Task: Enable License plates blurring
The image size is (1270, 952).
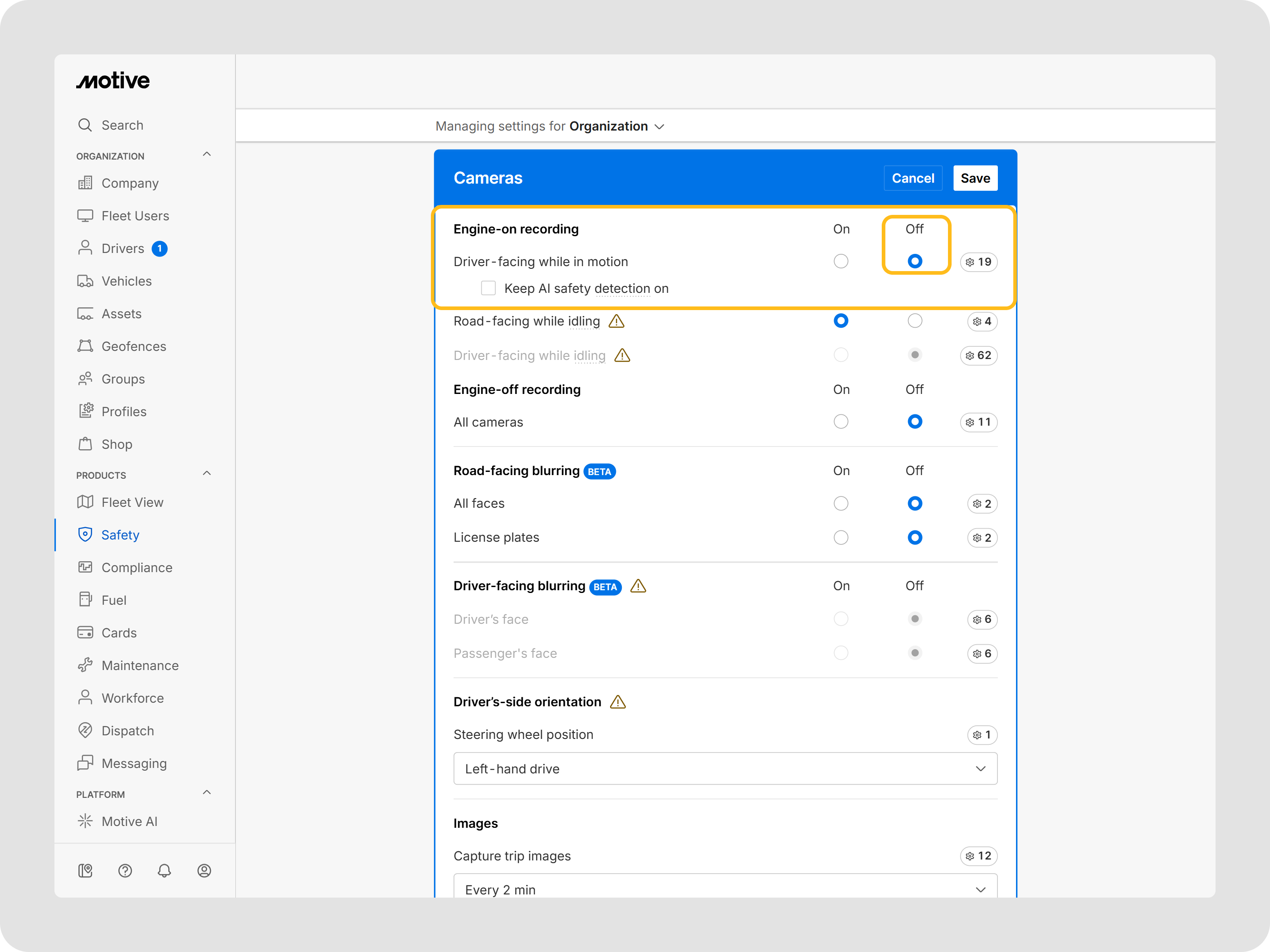Action: pos(840,537)
